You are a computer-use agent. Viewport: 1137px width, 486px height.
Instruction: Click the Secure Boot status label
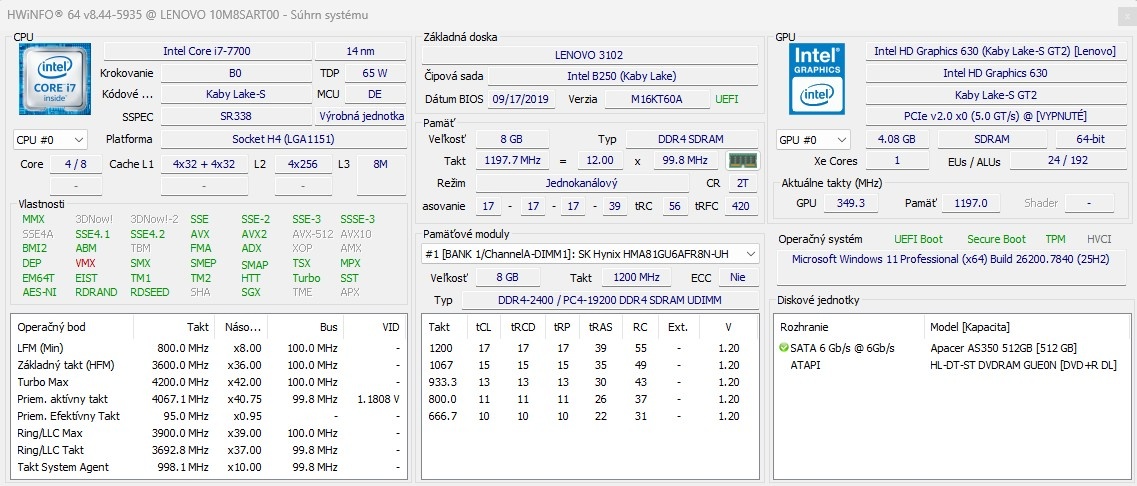point(996,239)
